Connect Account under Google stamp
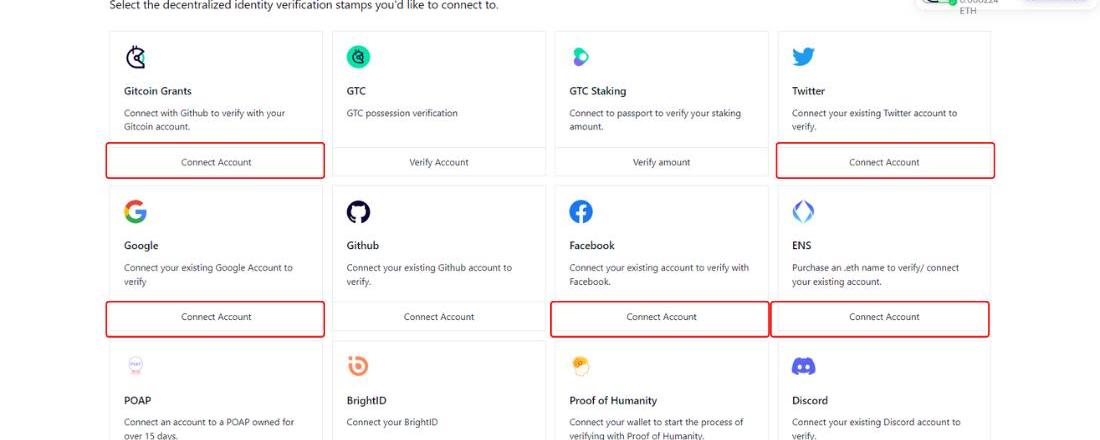The height and width of the screenshot is (440, 1100). (216, 317)
